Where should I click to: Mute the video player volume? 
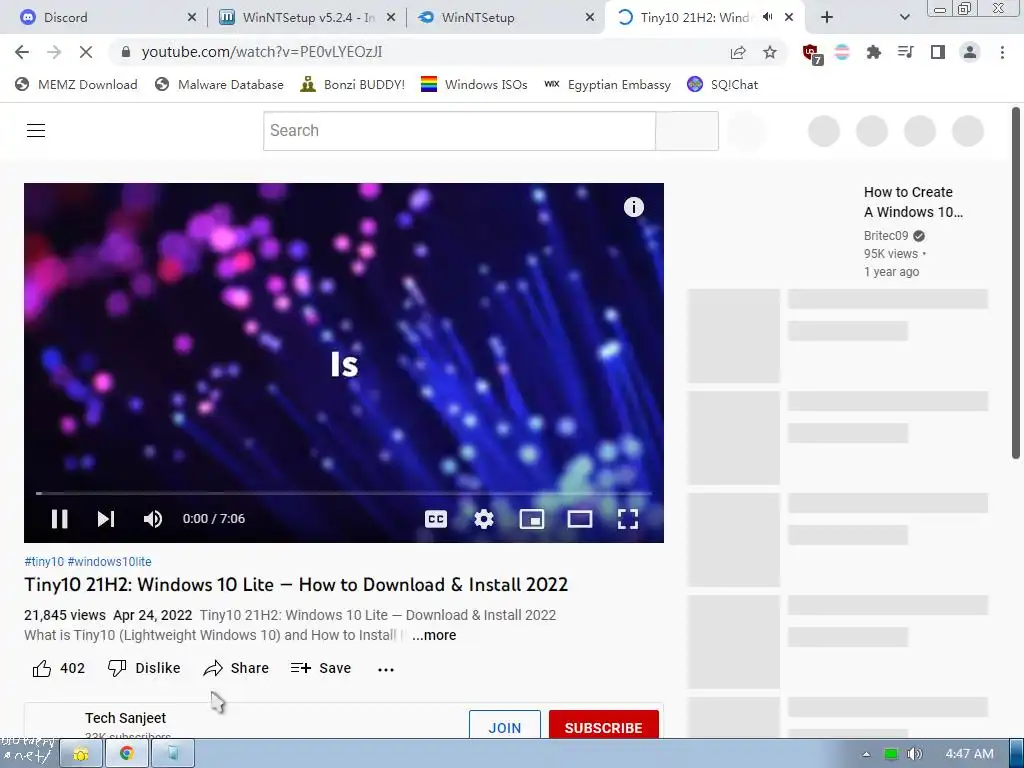pos(153,519)
